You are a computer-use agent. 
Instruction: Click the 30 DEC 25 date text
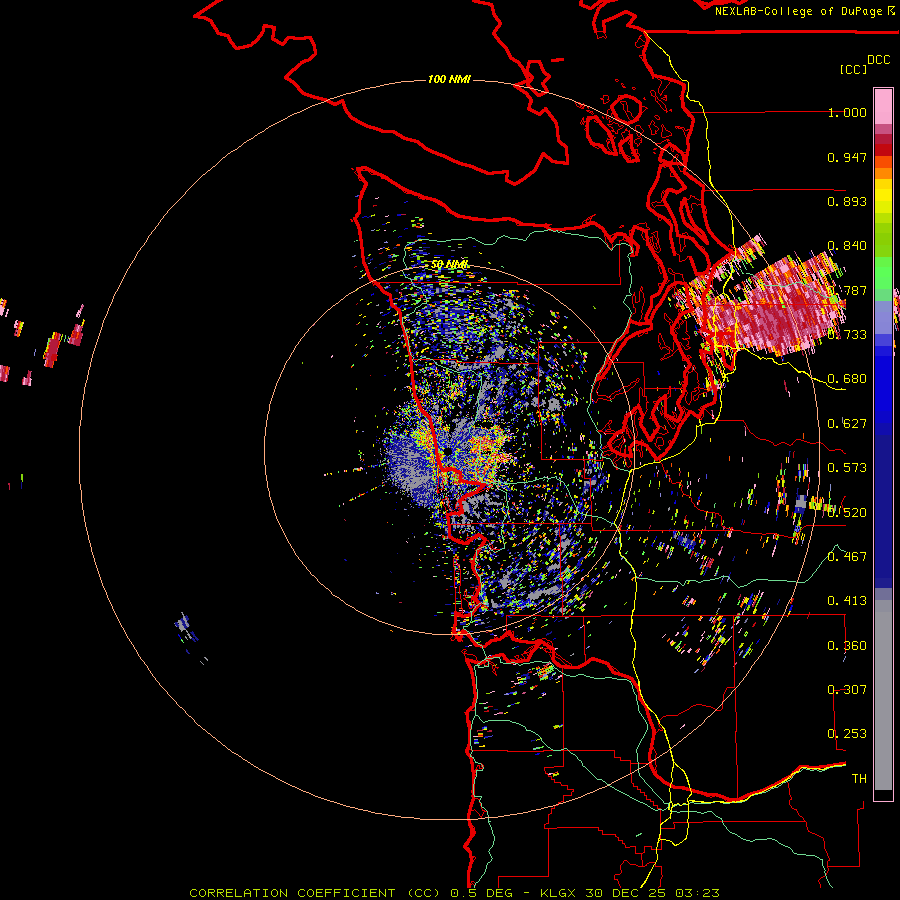[x=627, y=893]
